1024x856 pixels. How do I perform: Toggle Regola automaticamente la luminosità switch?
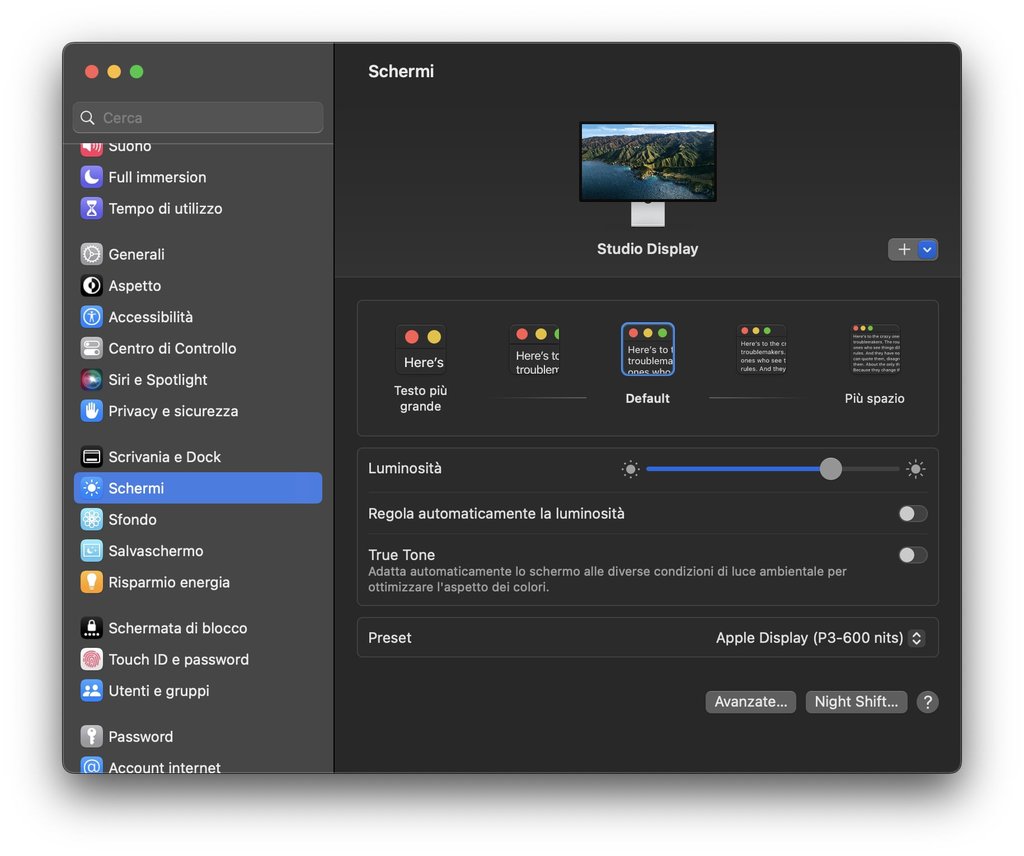point(913,514)
